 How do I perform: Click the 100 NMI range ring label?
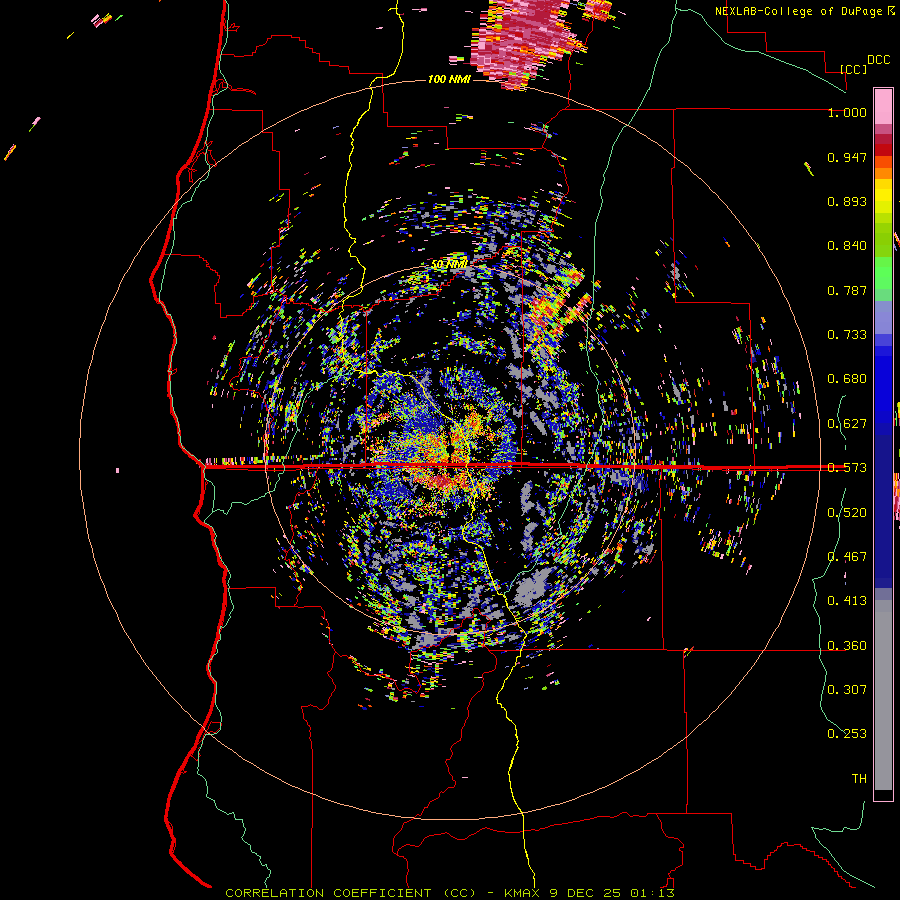click(x=449, y=79)
